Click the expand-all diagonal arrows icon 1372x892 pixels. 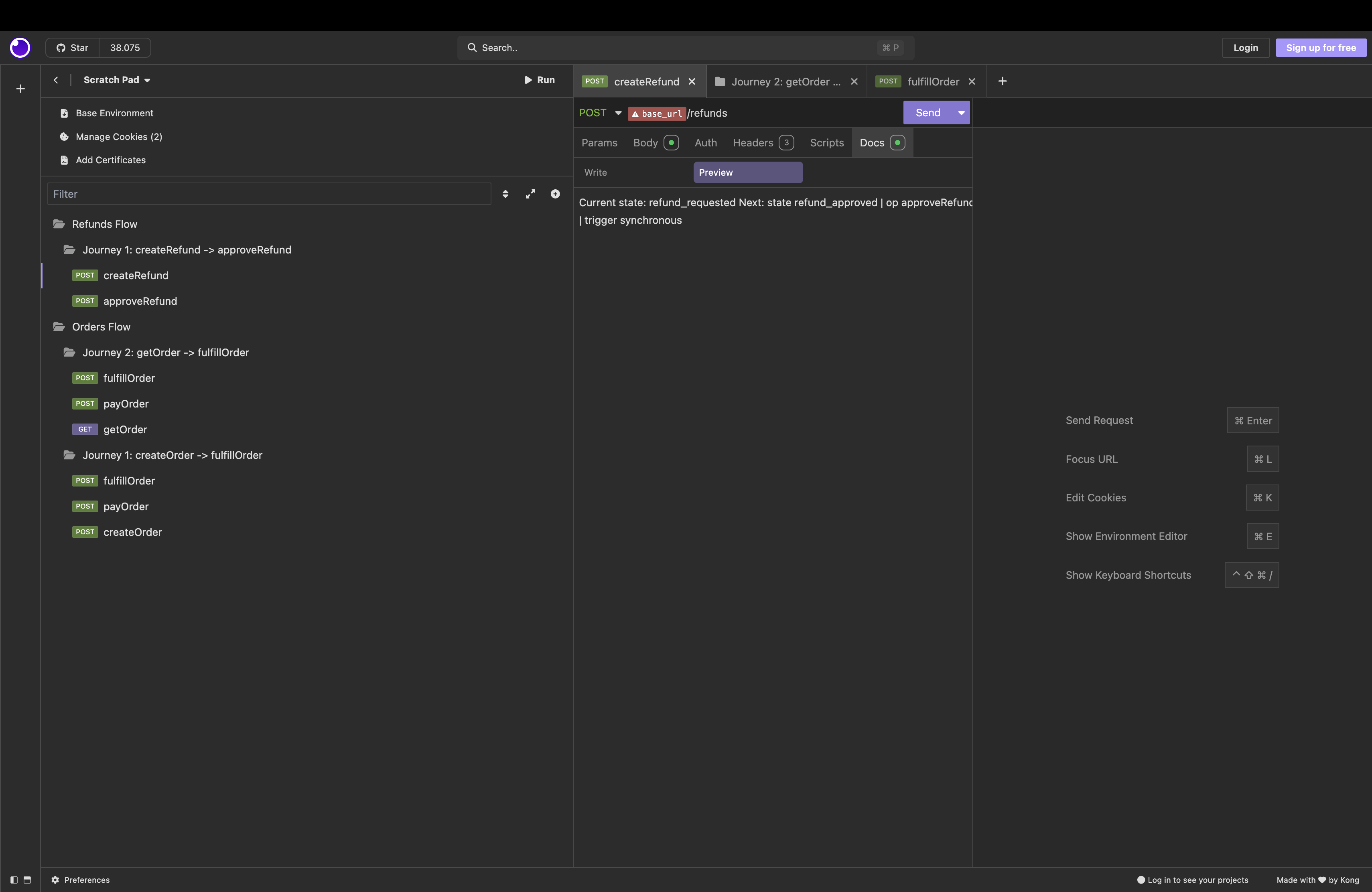530,194
